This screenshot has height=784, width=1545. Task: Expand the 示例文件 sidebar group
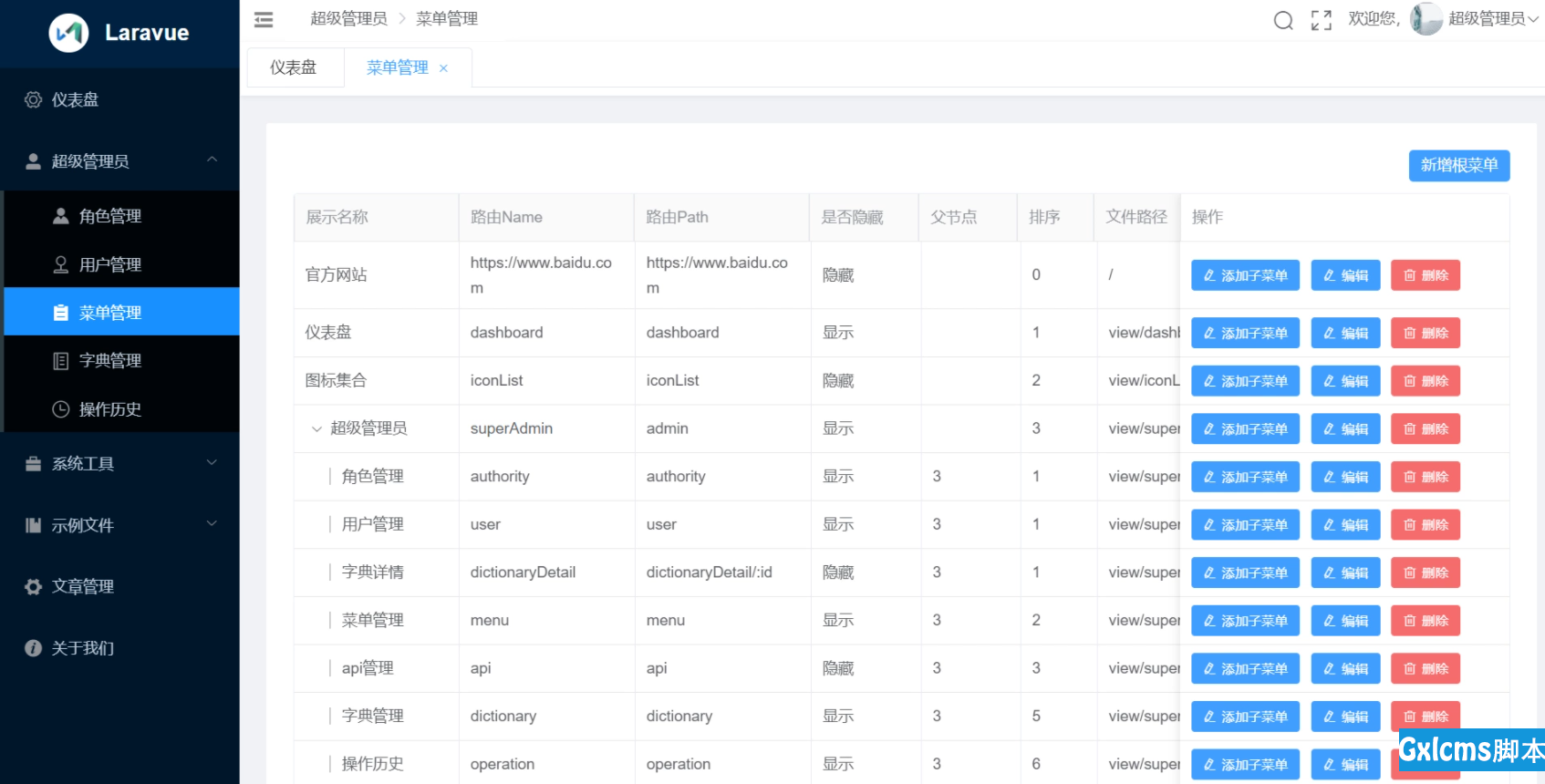tap(119, 525)
